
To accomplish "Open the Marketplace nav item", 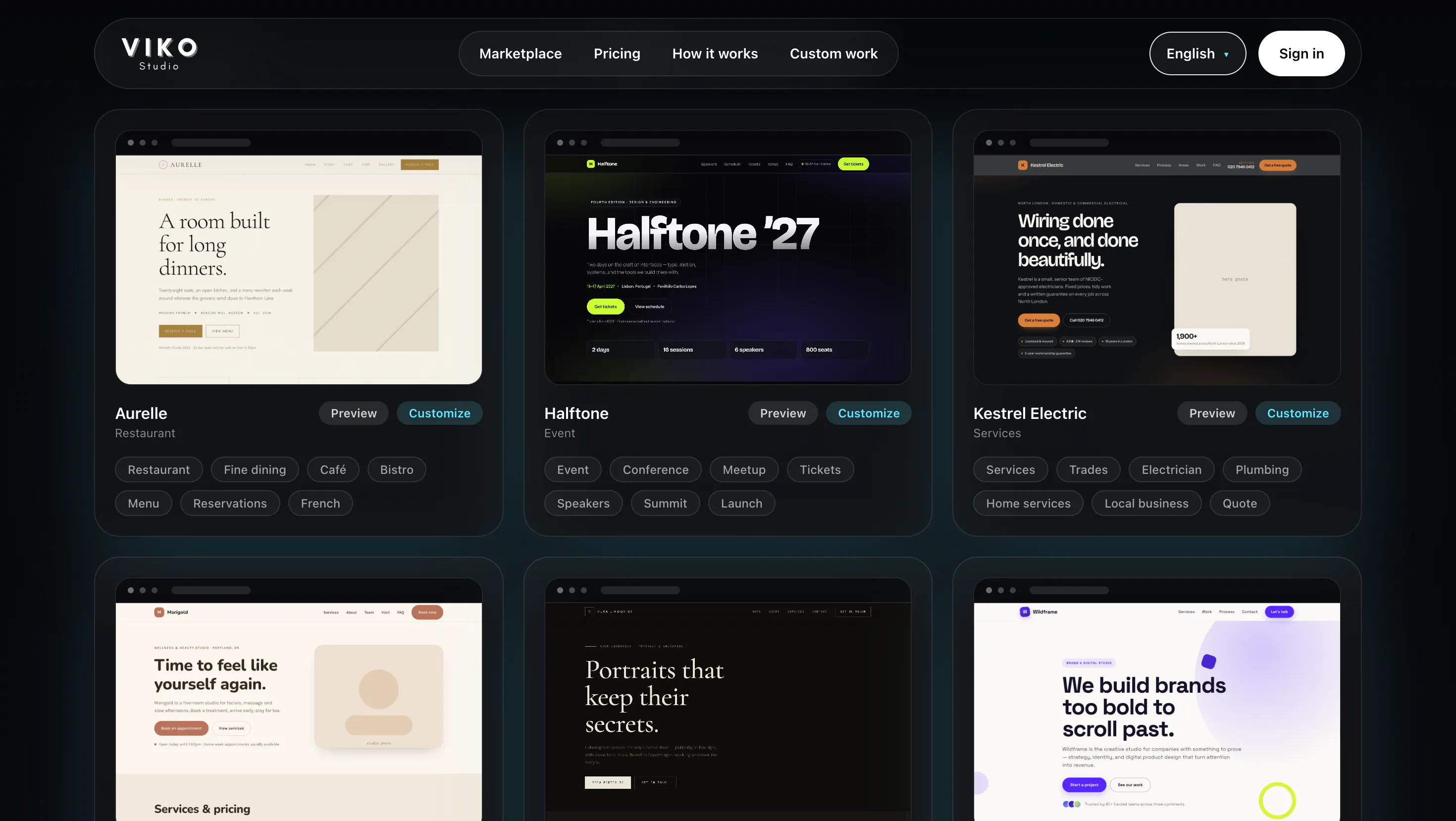I will pyautogui.click(x=520, y=53).
